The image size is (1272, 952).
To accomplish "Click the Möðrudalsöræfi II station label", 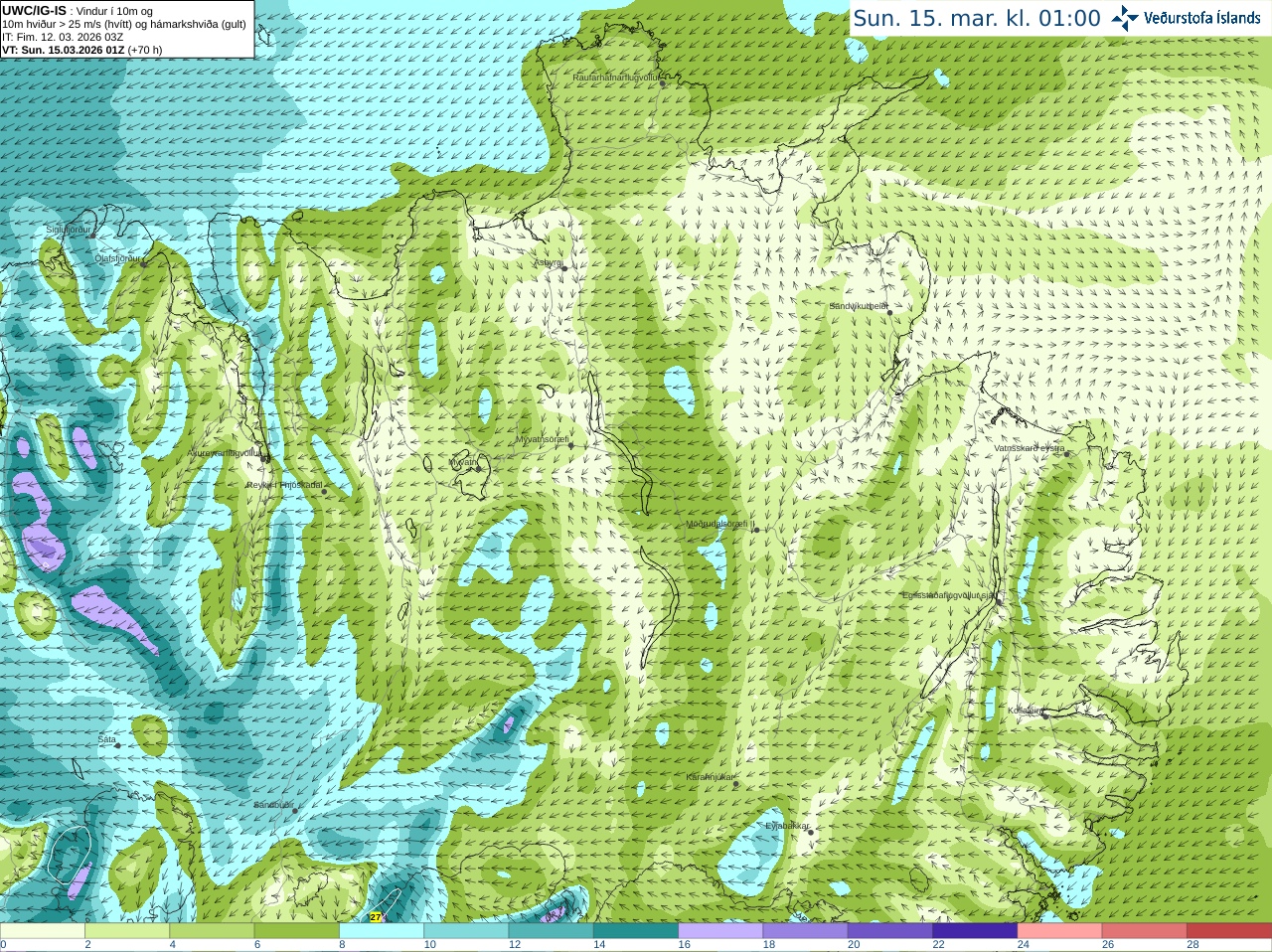I will 721,524.
